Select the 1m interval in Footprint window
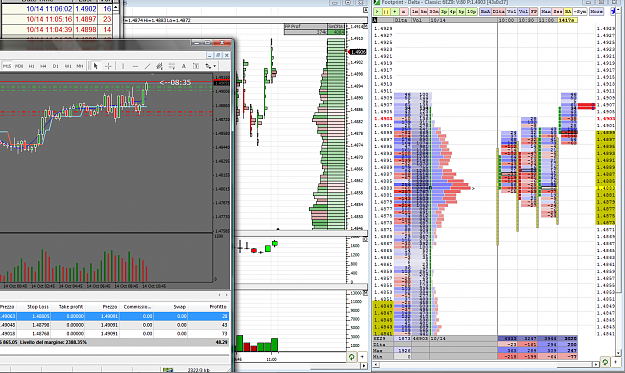 point(415,12)
